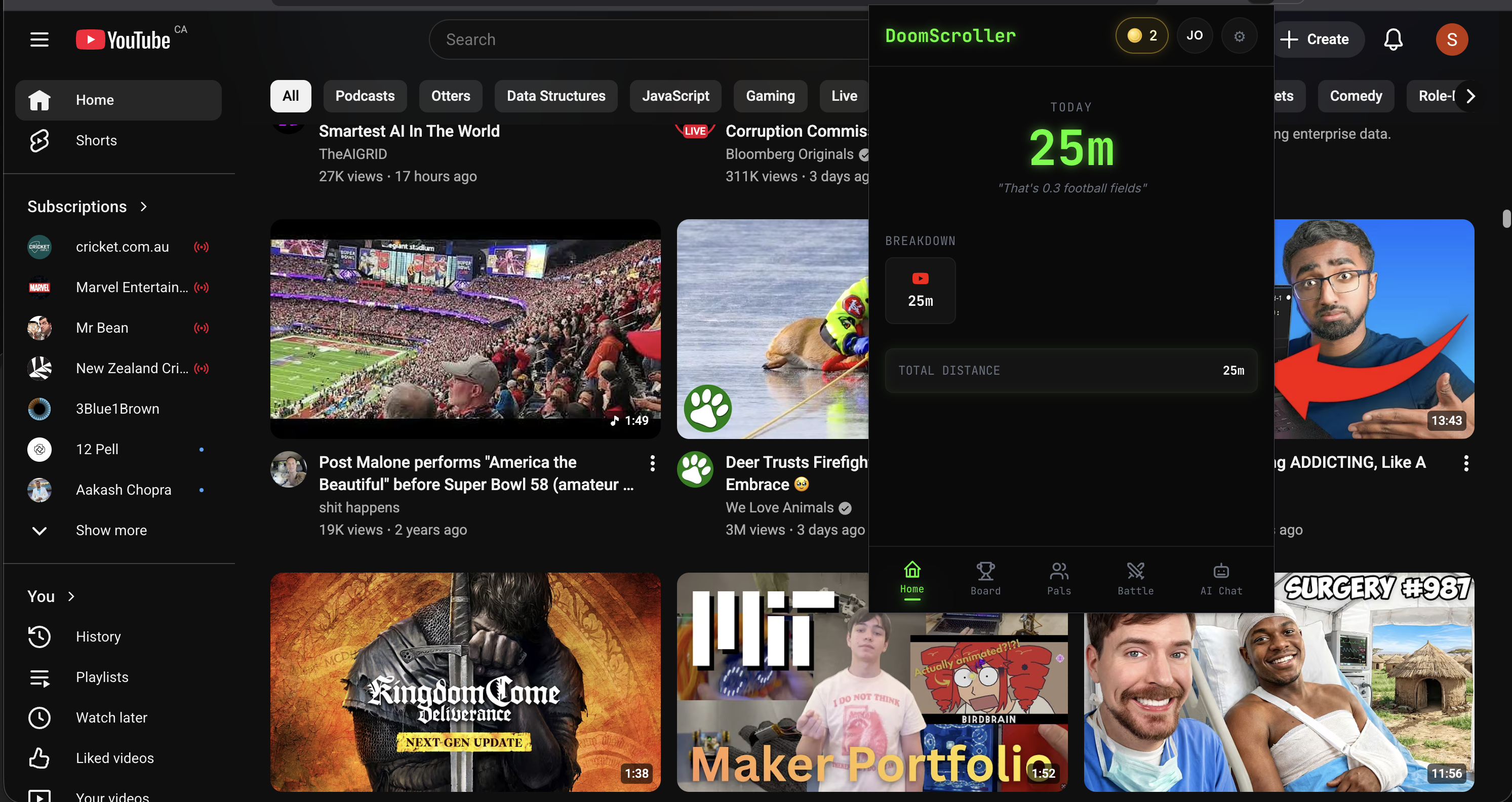Select the Gaming filter chip
The height and width of the screenshot is (802, 1512).
pos(770,96)
